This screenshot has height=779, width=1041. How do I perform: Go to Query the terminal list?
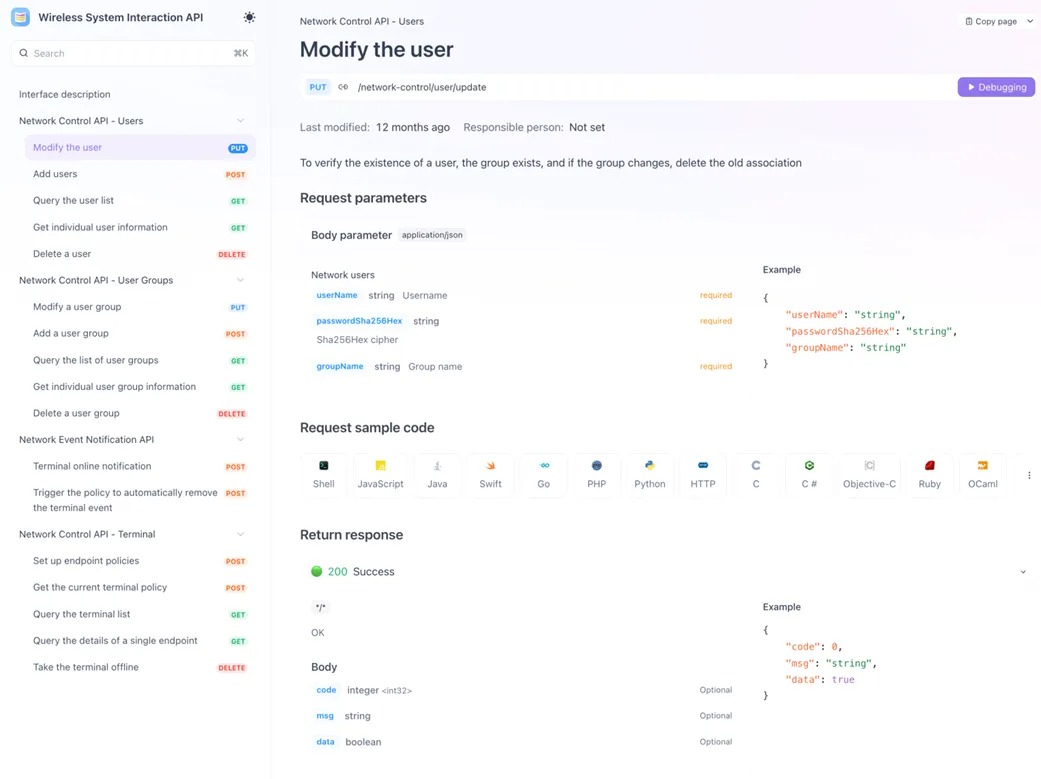[81, 614]
